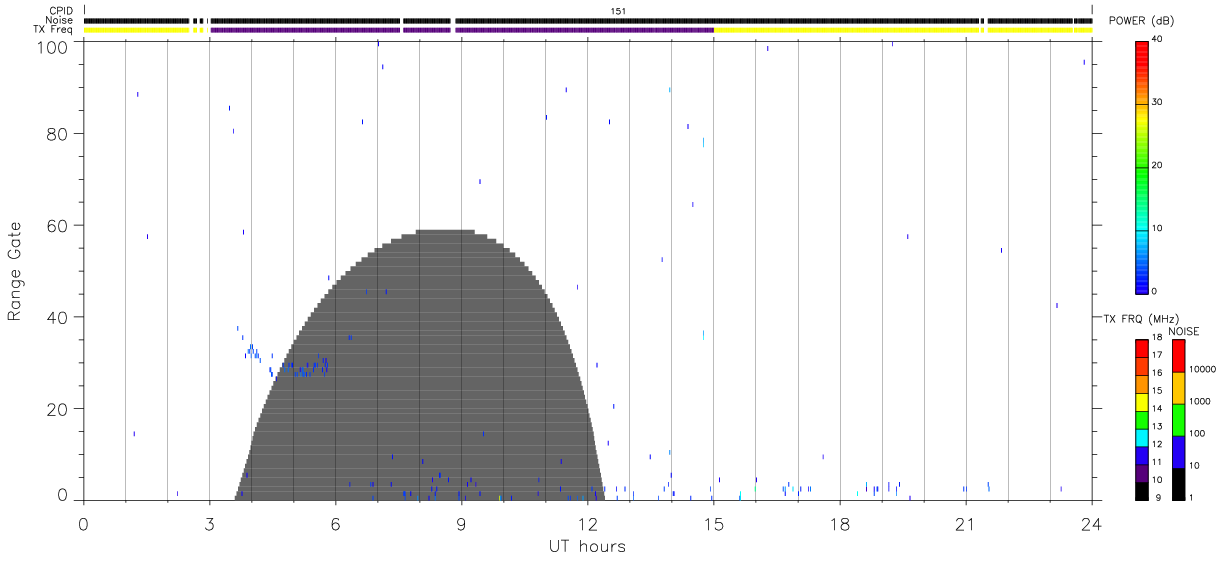
Task: Select hour 18 on the UT hours axis
Action: 839,523
